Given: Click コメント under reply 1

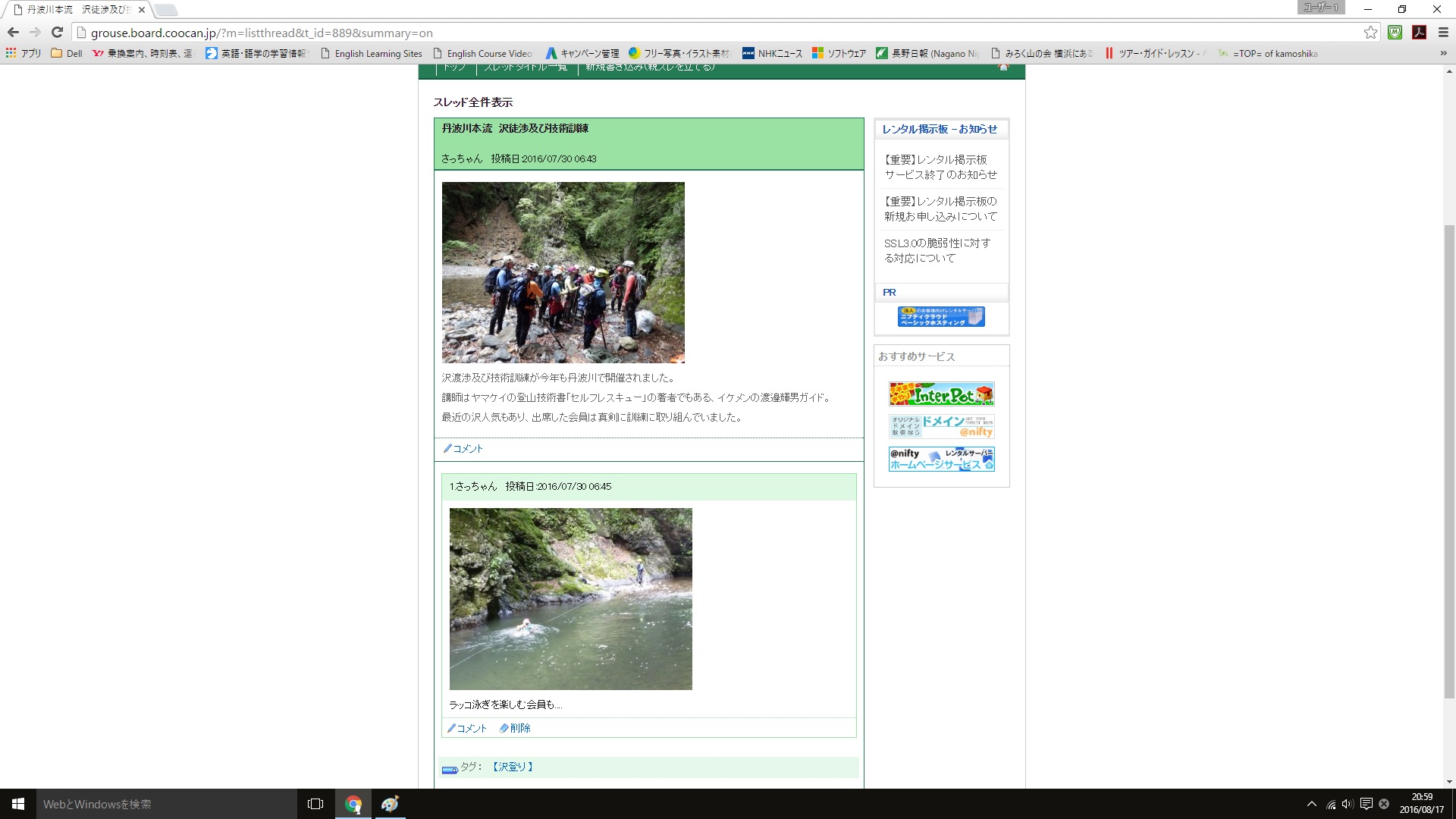Looking at the screenshot, I should pyautogui.click(x=467, y=728).
